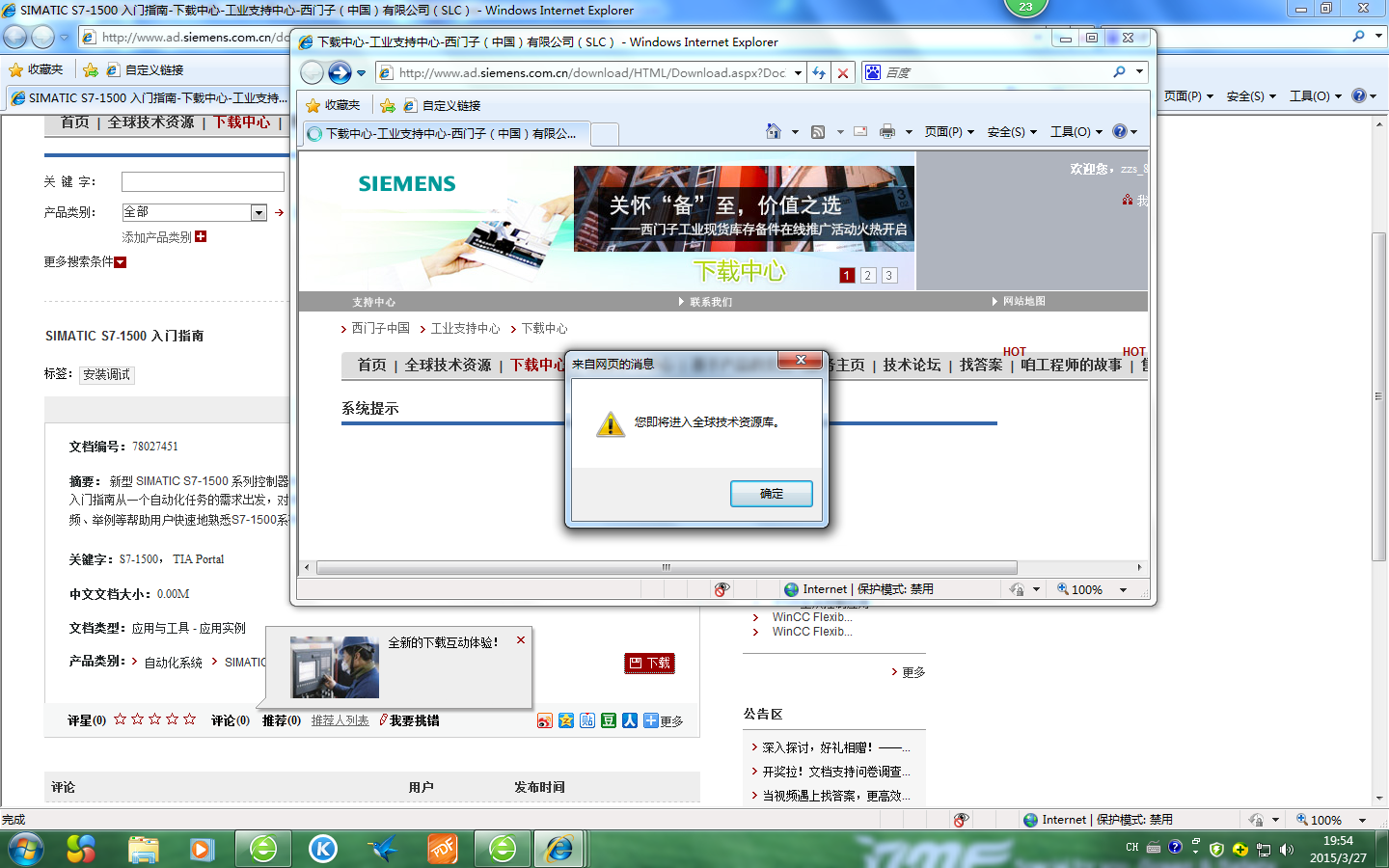Click the forward arrow in the front IE window
Image resolution: width=1389 pixels, height=868 pixels.
pos(340,72)
